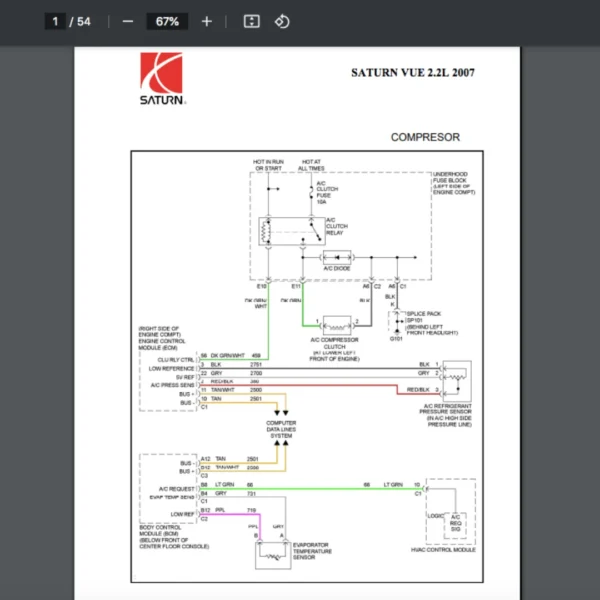Click the 'EVAPORATOR TEMPERATURE SENSOR' label
Screen dimensions: 600x600
pyautogui.click(x=312, y=551)
